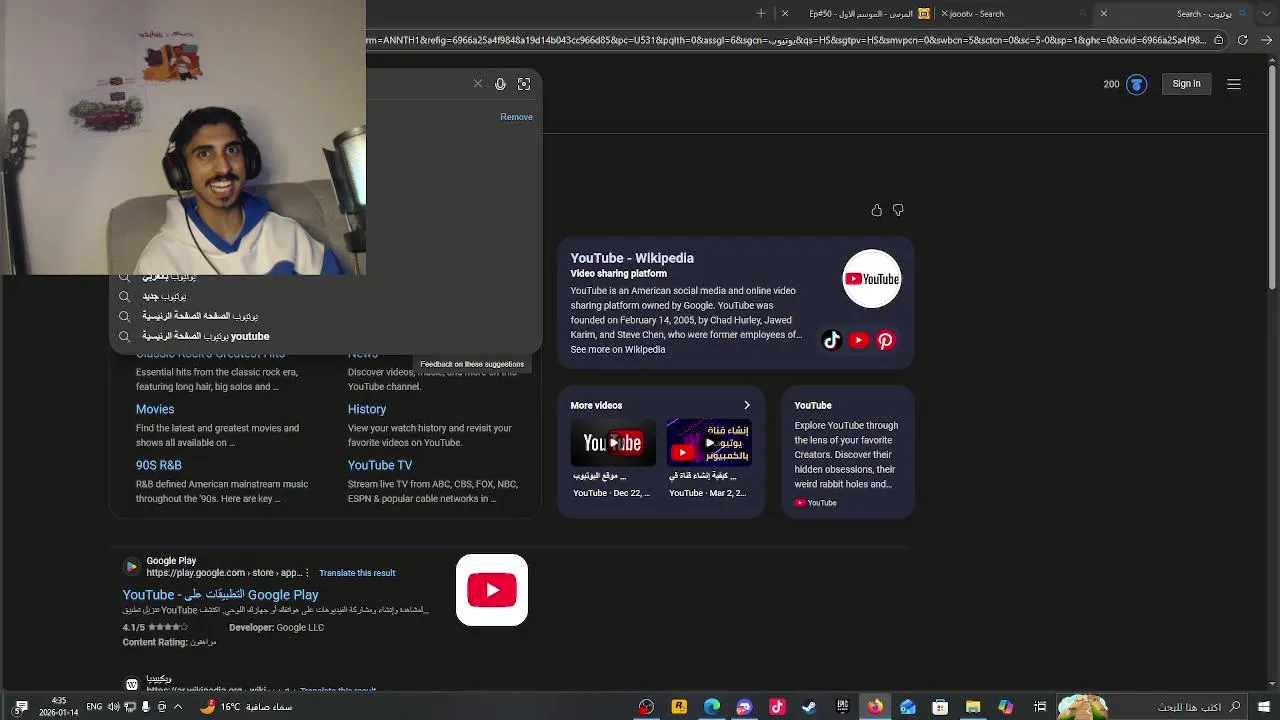This screenshot has width=1280, height=720.
Task: Open Outlook mail from the taskbar
Action: 908,707
